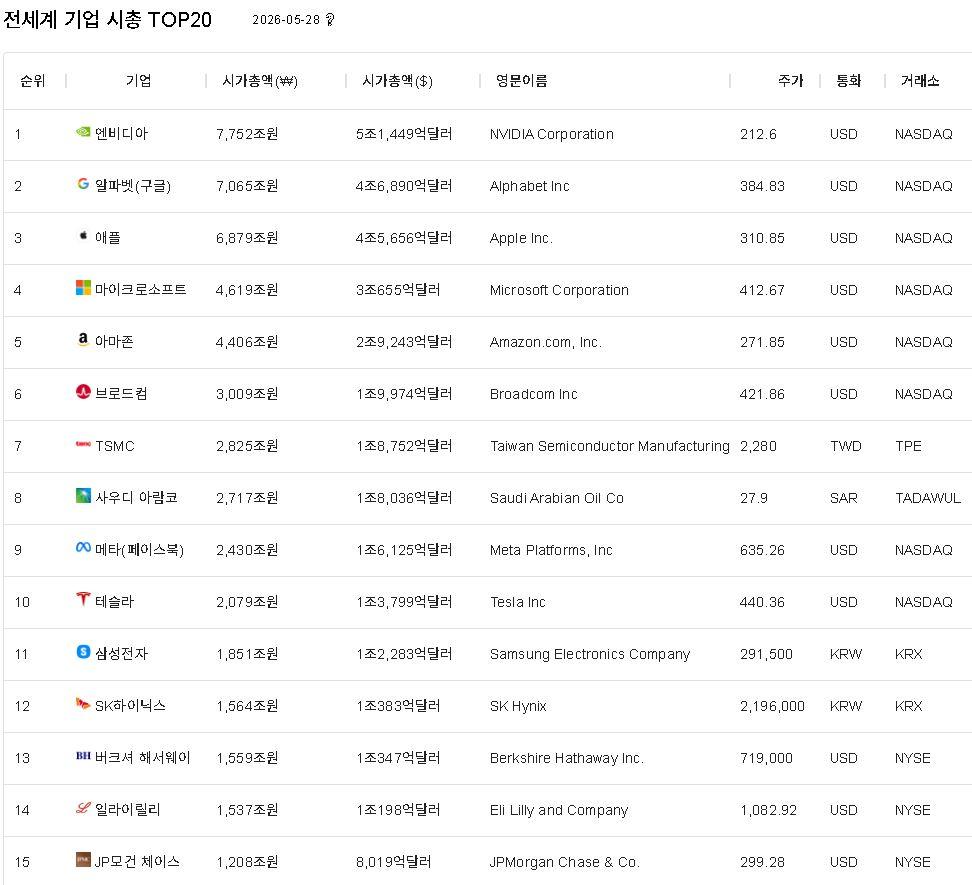This screenshot has height=885, width=972.
Task: Click 'Taiwan Semiconductor Manufacturing' text
Action: tap(610, 446)
